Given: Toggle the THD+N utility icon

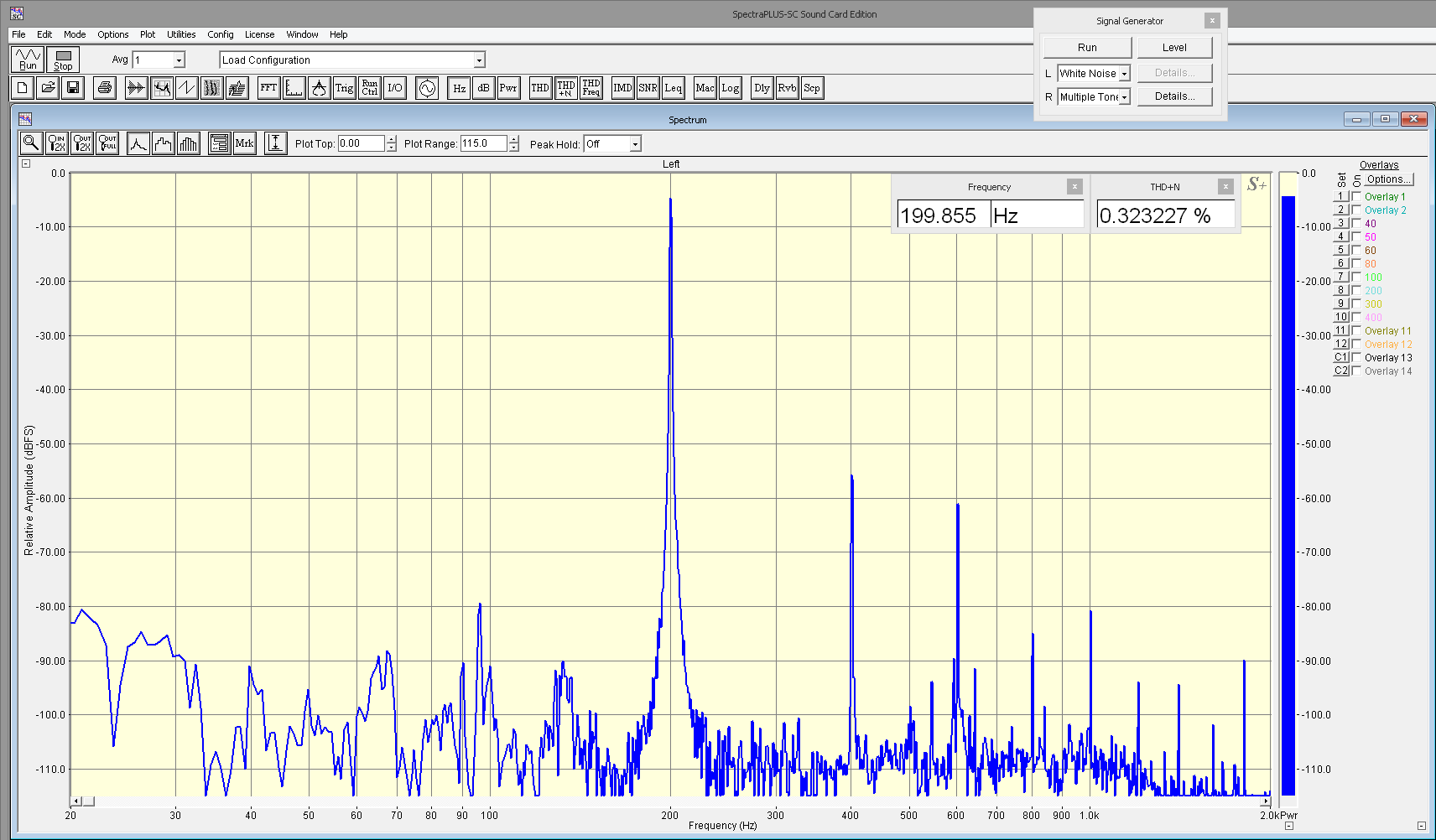Looking at the screenshot, I should point(566,87).
